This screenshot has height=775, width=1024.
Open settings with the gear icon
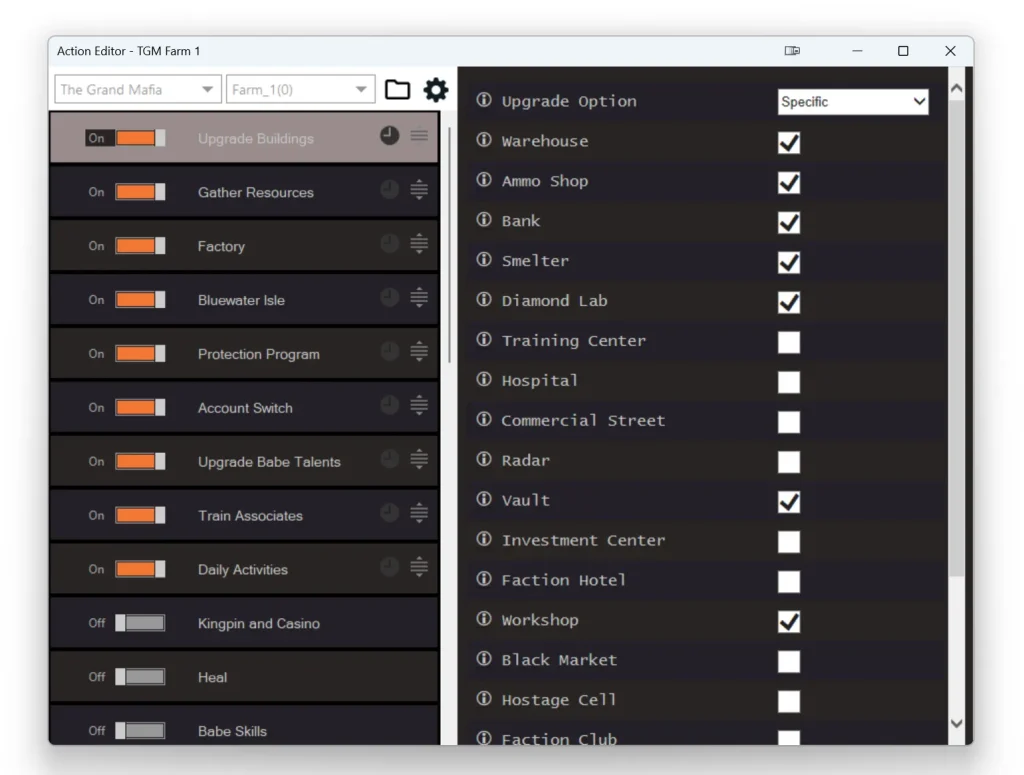click(436, 89)
